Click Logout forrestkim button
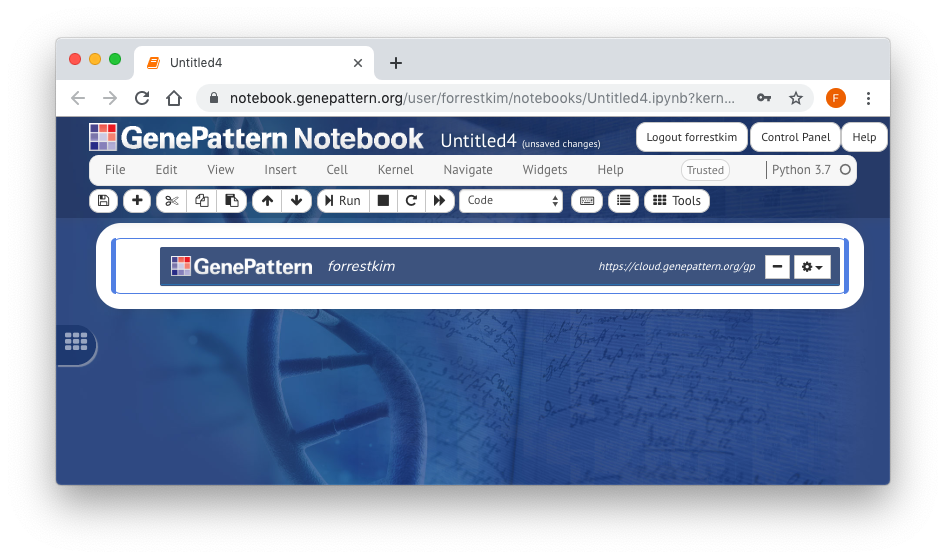Screen dimensions: 946x559 [x=691, y=137]
